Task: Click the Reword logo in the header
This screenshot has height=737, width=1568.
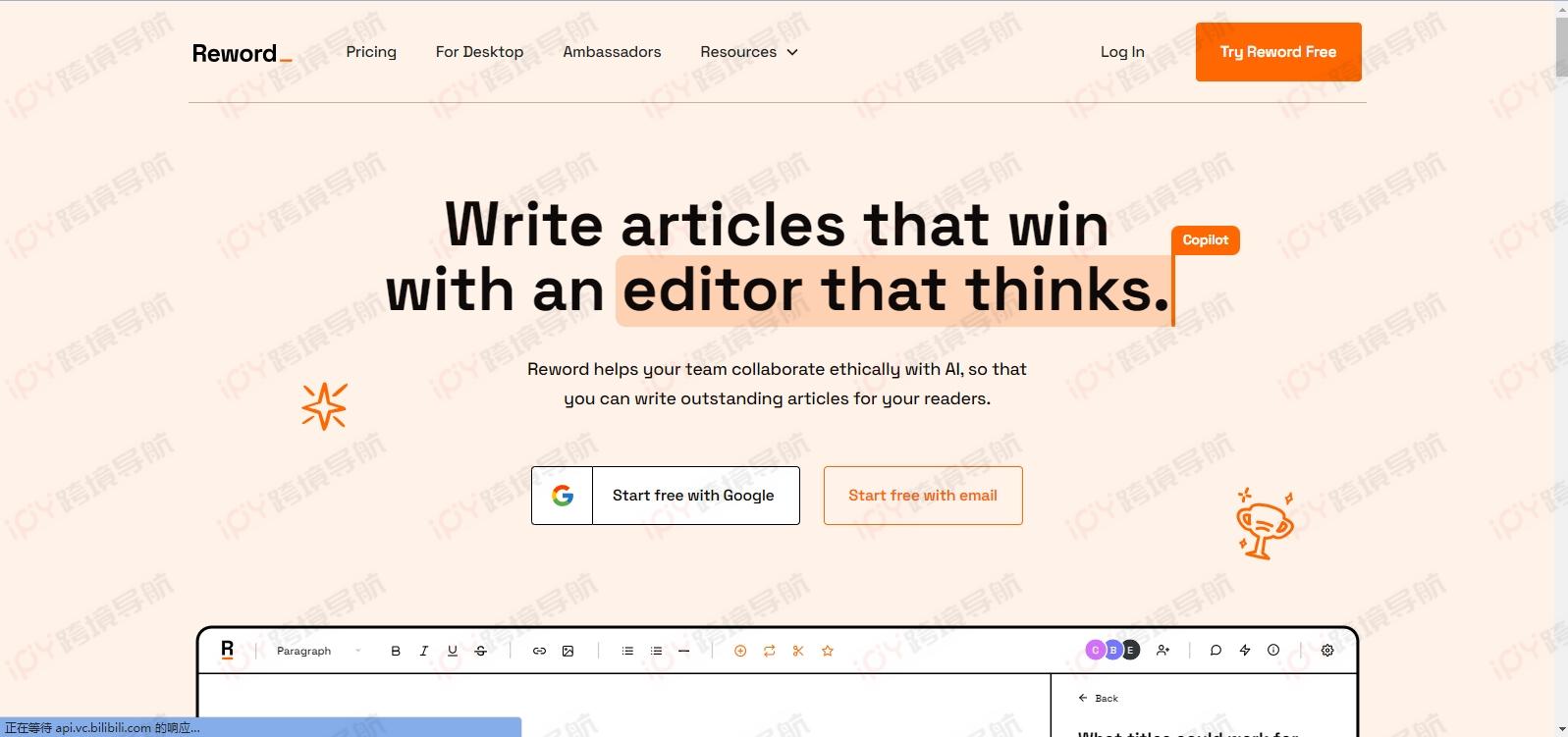Action: [242, 53]
